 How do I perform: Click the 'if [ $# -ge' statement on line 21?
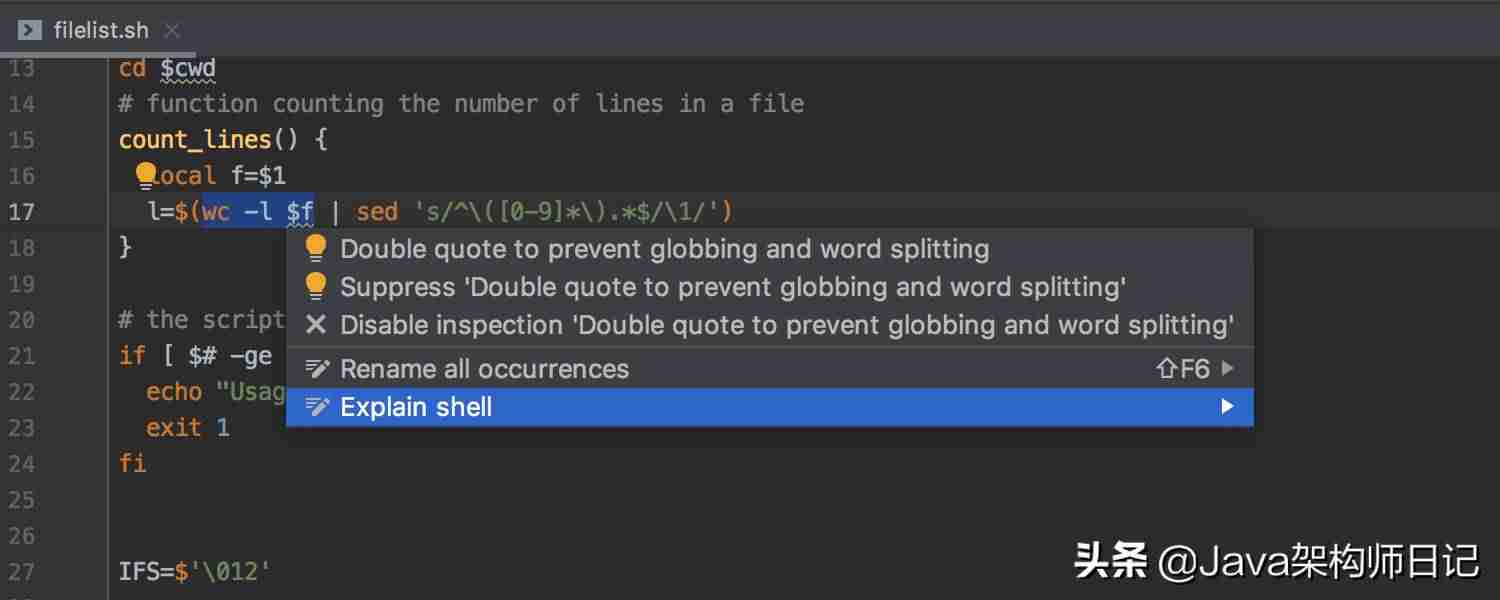[x=195, y=356]
